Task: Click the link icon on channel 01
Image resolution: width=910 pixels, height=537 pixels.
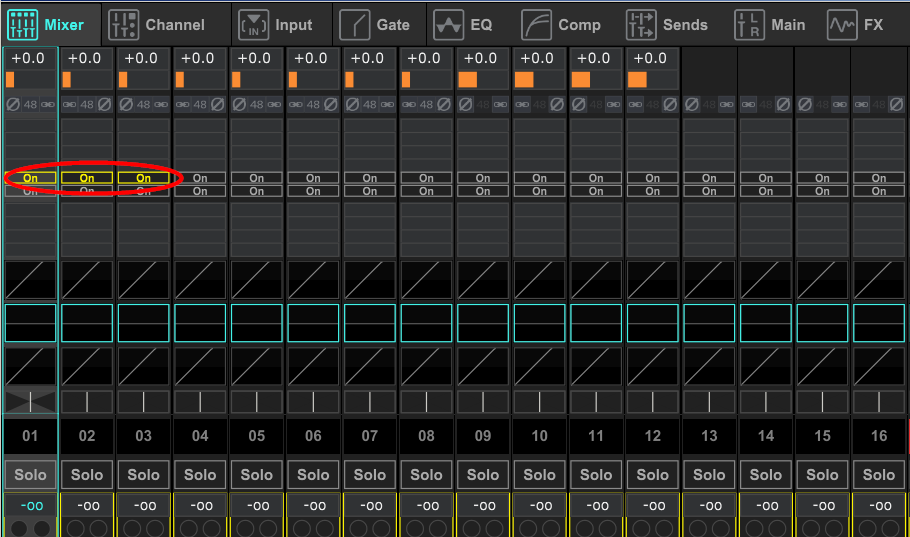Action: click(x=48, y=104)
